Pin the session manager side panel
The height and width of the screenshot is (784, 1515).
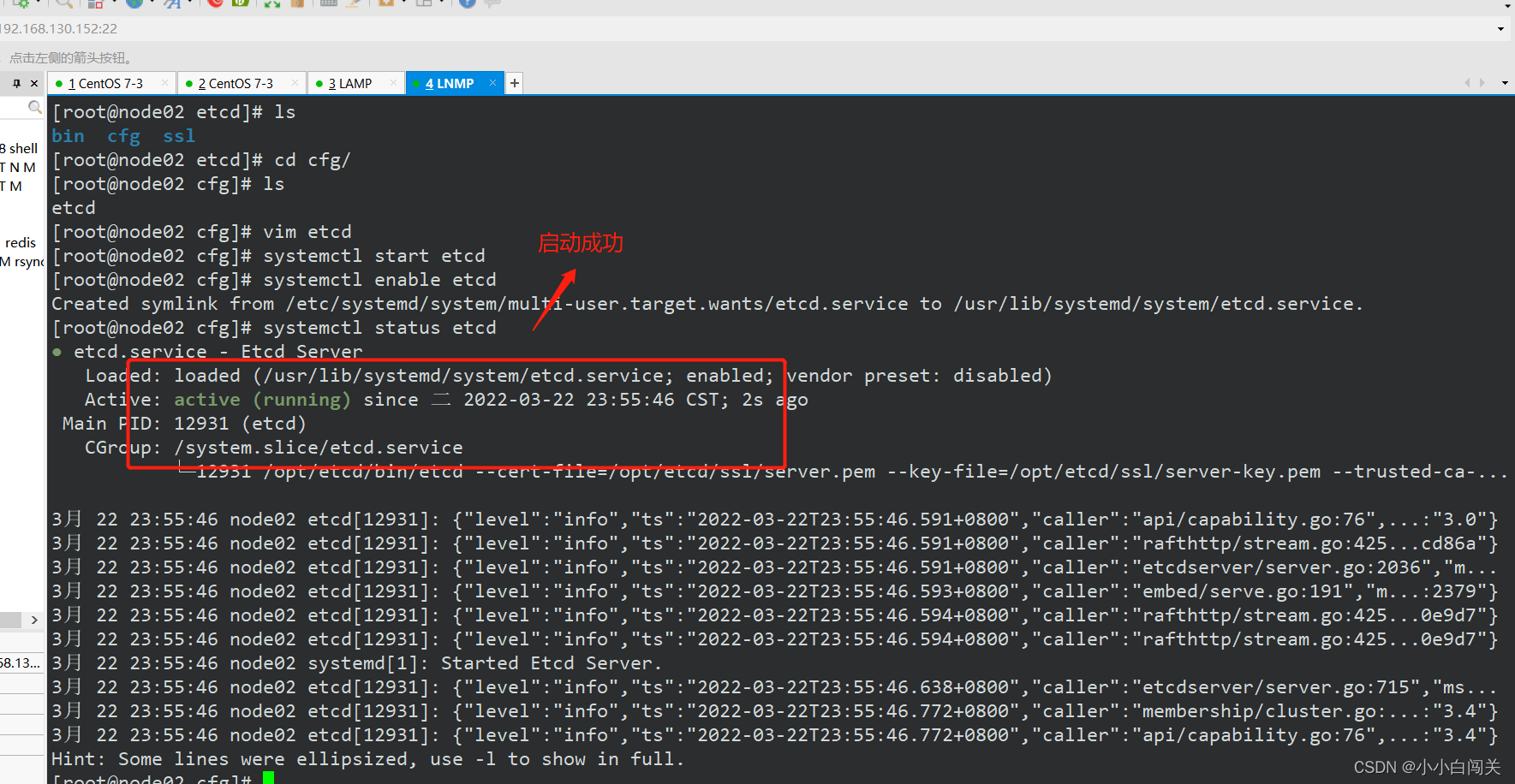point(17,83)
